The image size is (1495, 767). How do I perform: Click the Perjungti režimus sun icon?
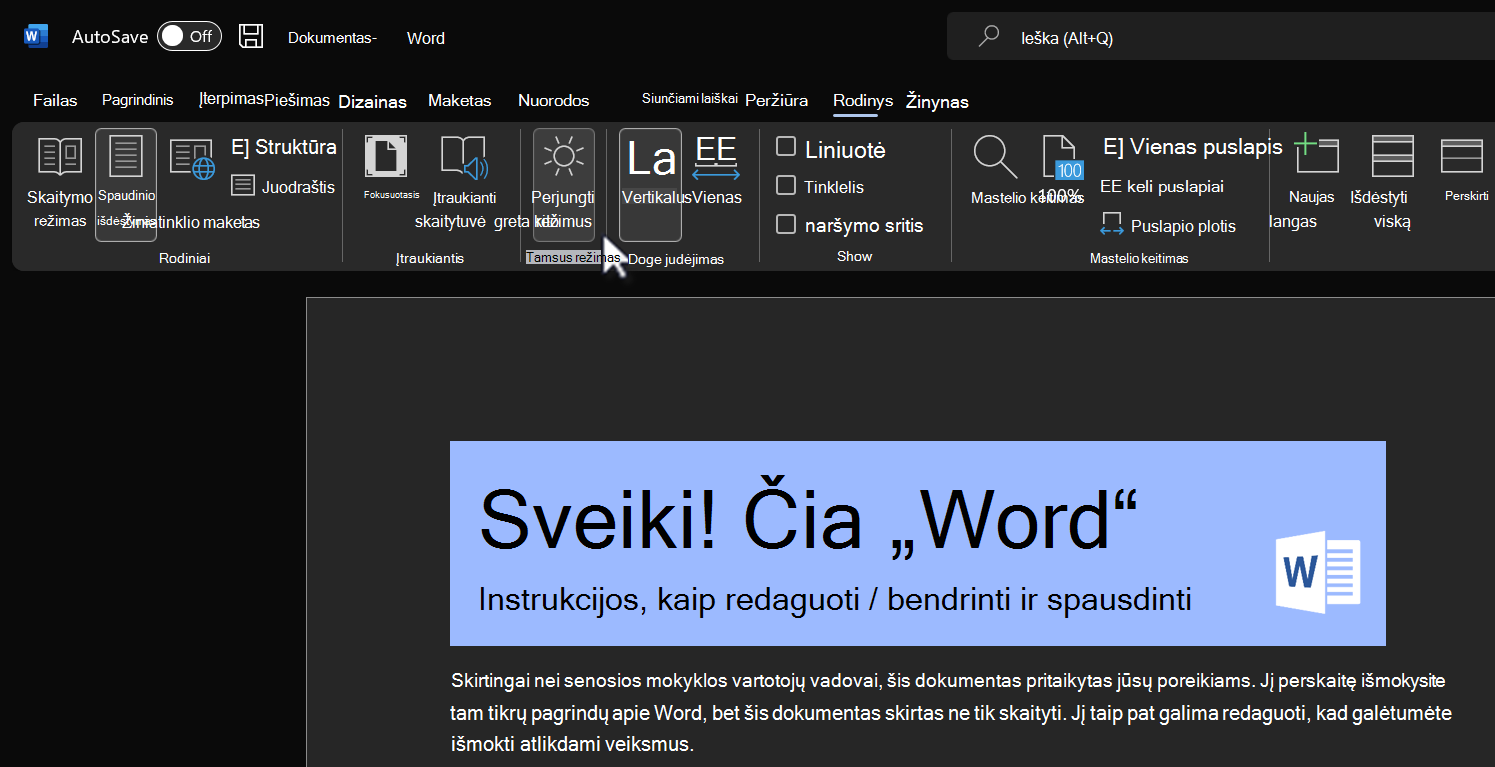(563, 156)
